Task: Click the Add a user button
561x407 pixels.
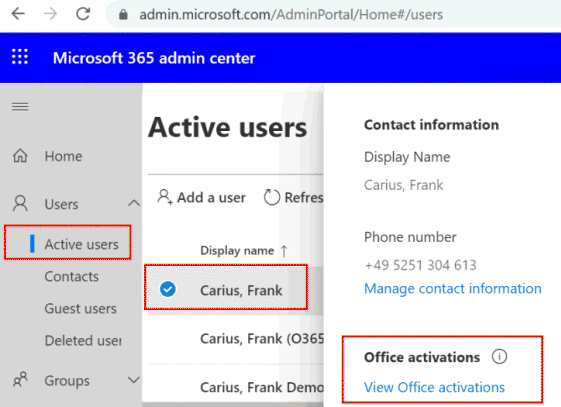Action: pos(201,197)
